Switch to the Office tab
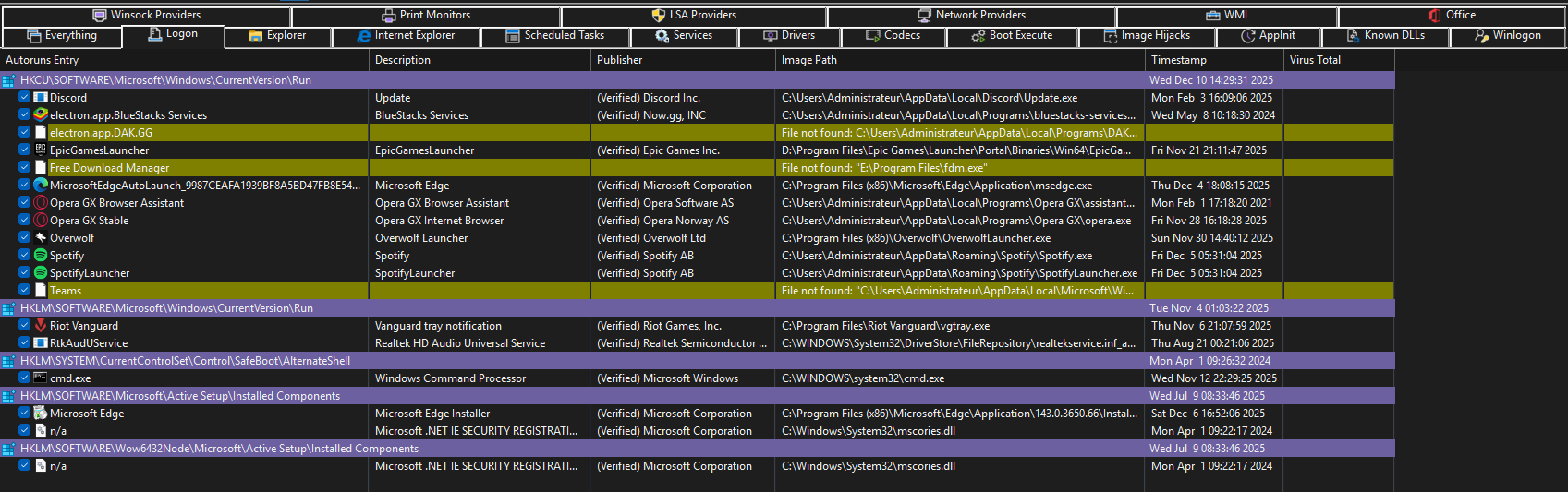This screenshot has height=492, width=1568. pyautogui.click(x=1452, y=16)
